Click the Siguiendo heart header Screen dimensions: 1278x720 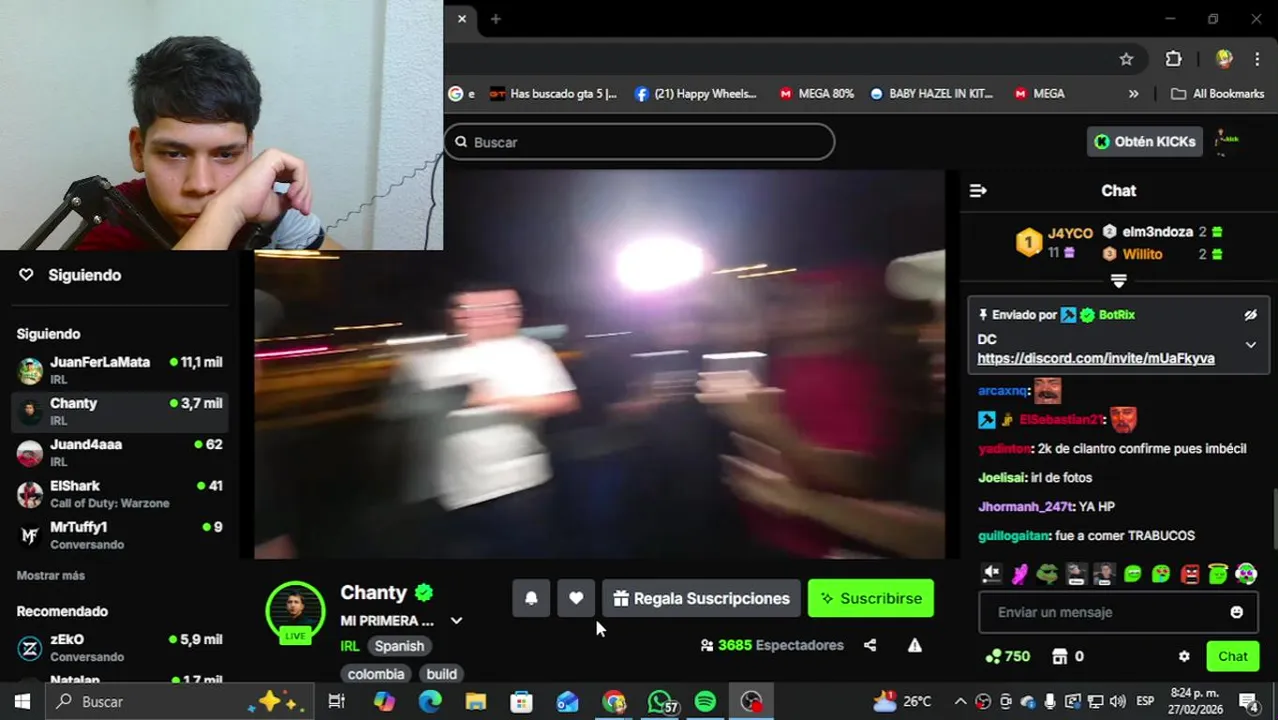point(70,275)
